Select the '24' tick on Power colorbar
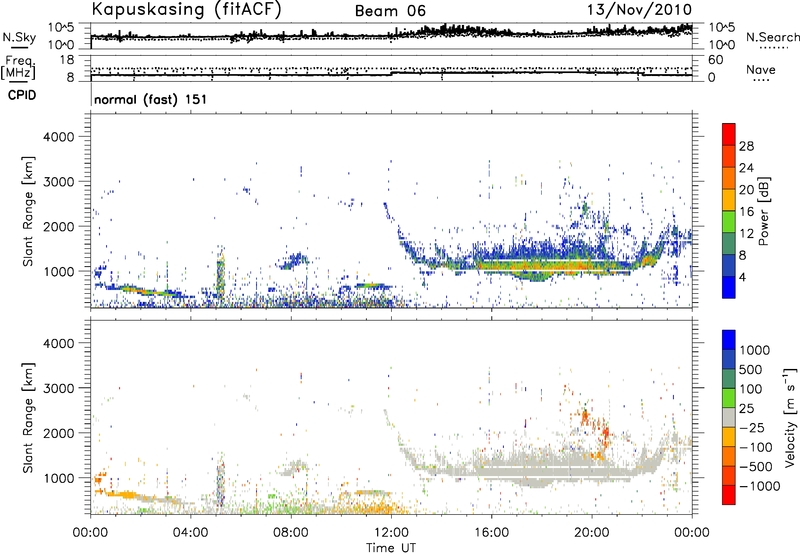Screen dimensions: 800x554 point(746,168)
